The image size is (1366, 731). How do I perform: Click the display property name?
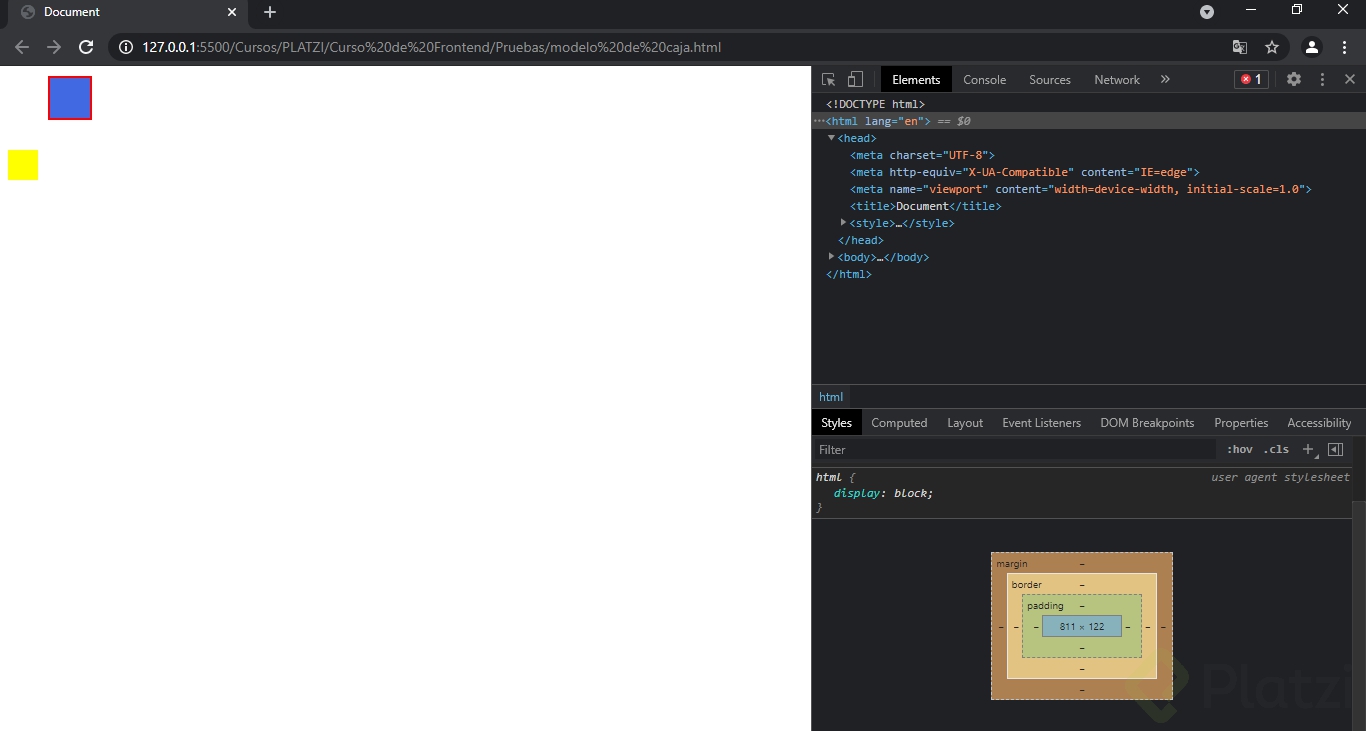coord(857,493)
